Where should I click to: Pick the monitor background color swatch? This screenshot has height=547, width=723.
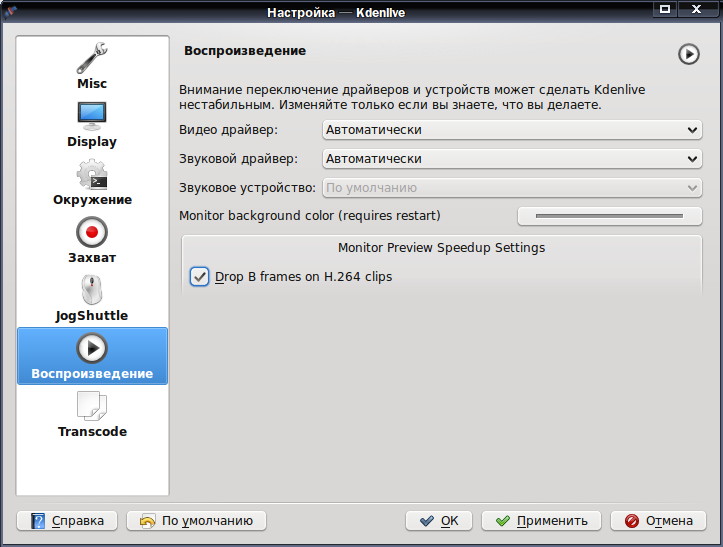click(610, 216)
